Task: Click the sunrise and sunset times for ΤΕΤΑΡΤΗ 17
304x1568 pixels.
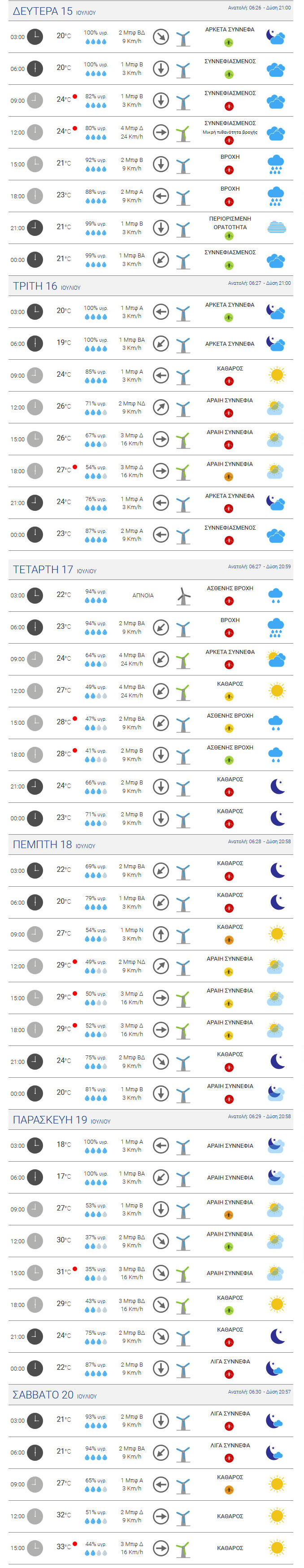Action: [x=259, y=567]
